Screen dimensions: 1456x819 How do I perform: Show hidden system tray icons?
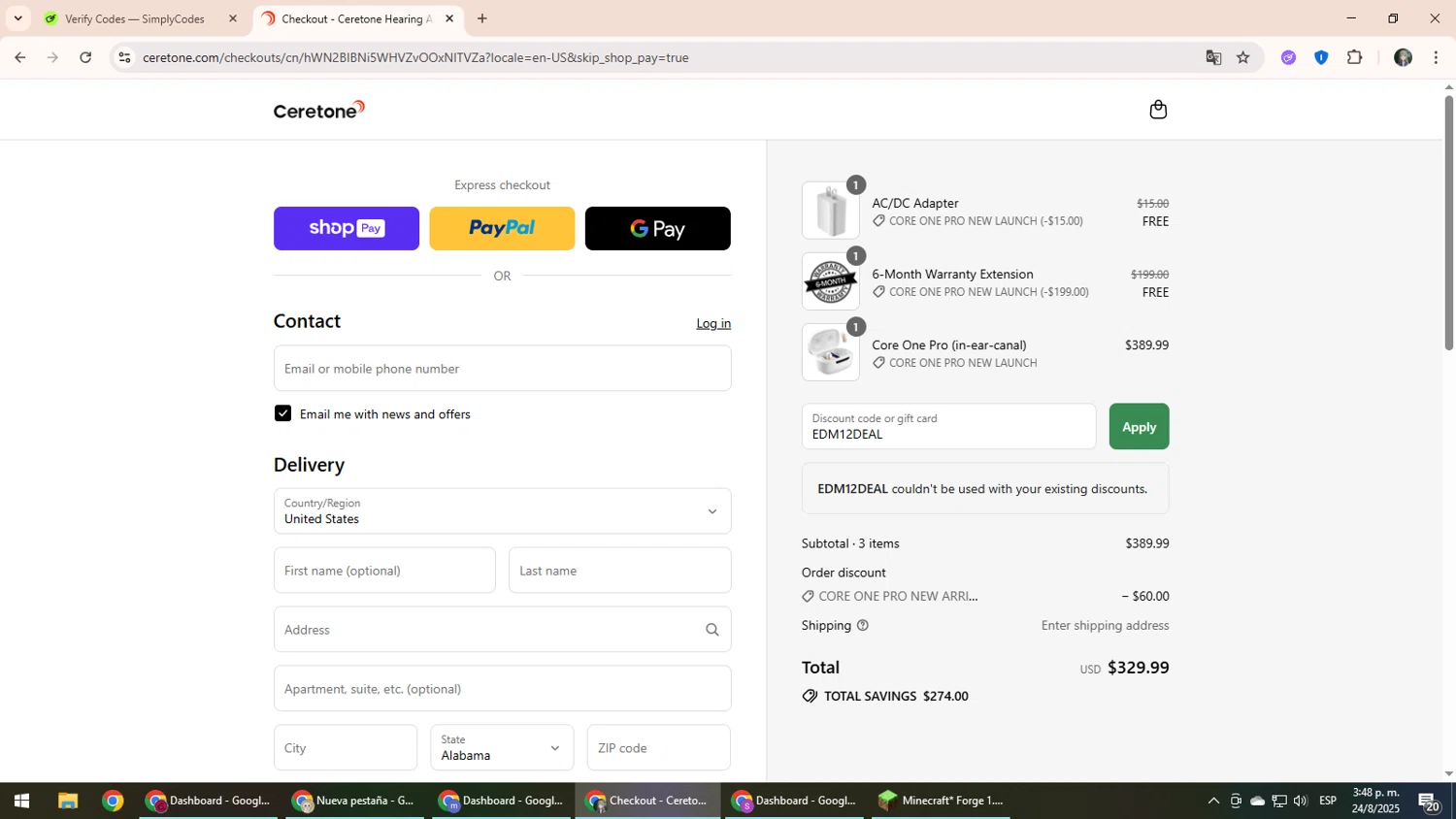click(x=1213, y=801)
